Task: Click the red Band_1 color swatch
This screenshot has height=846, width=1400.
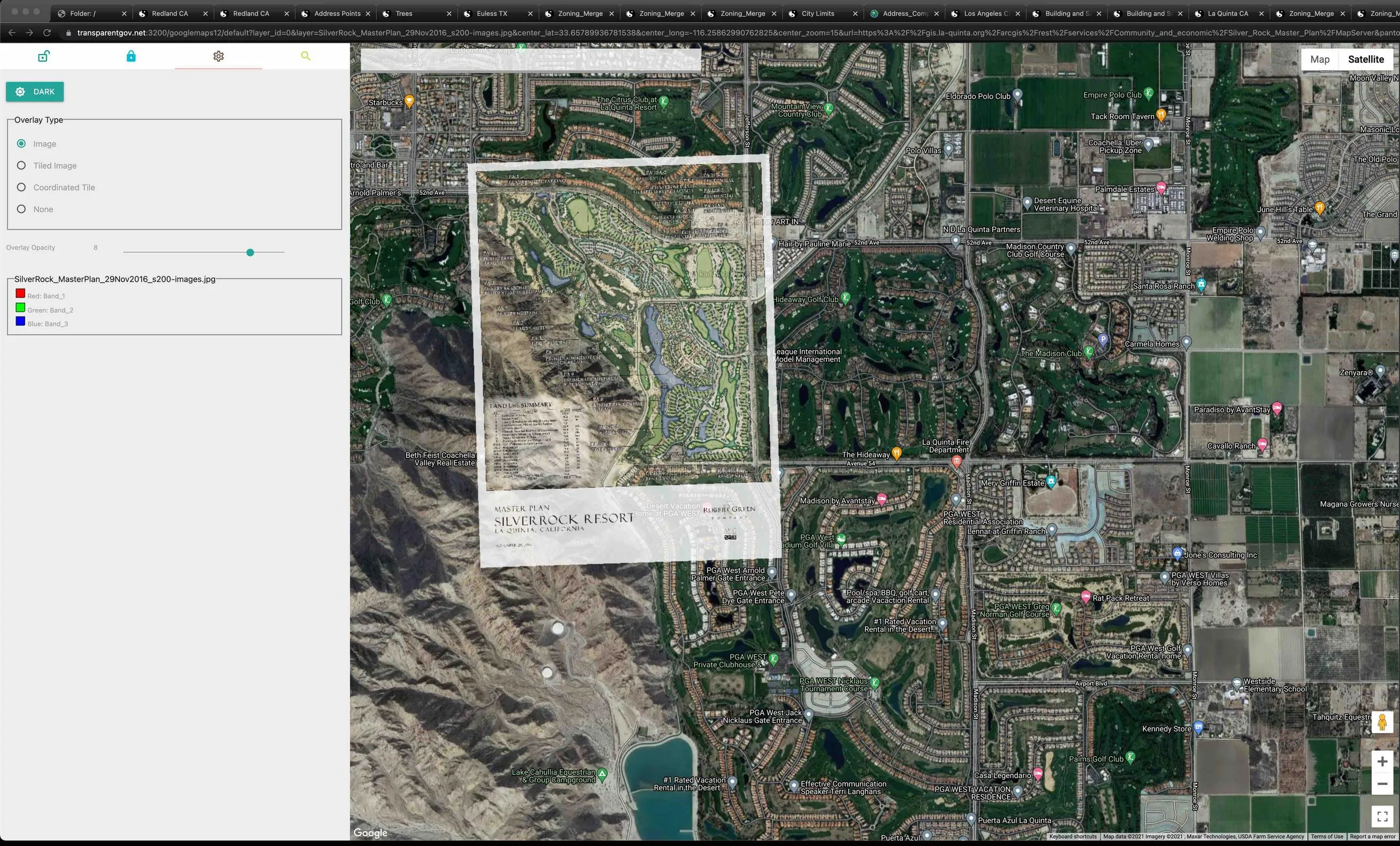Action: coord(20,294)
